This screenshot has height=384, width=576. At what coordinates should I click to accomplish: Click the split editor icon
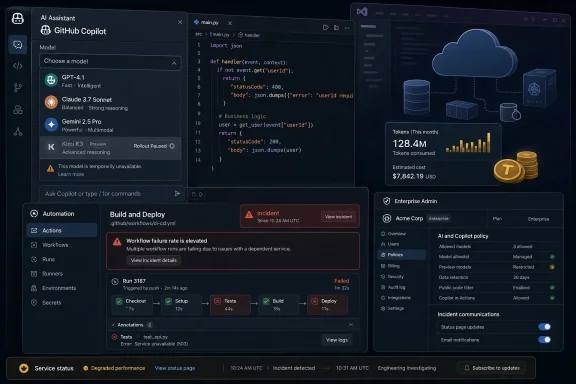coord(336,28)
